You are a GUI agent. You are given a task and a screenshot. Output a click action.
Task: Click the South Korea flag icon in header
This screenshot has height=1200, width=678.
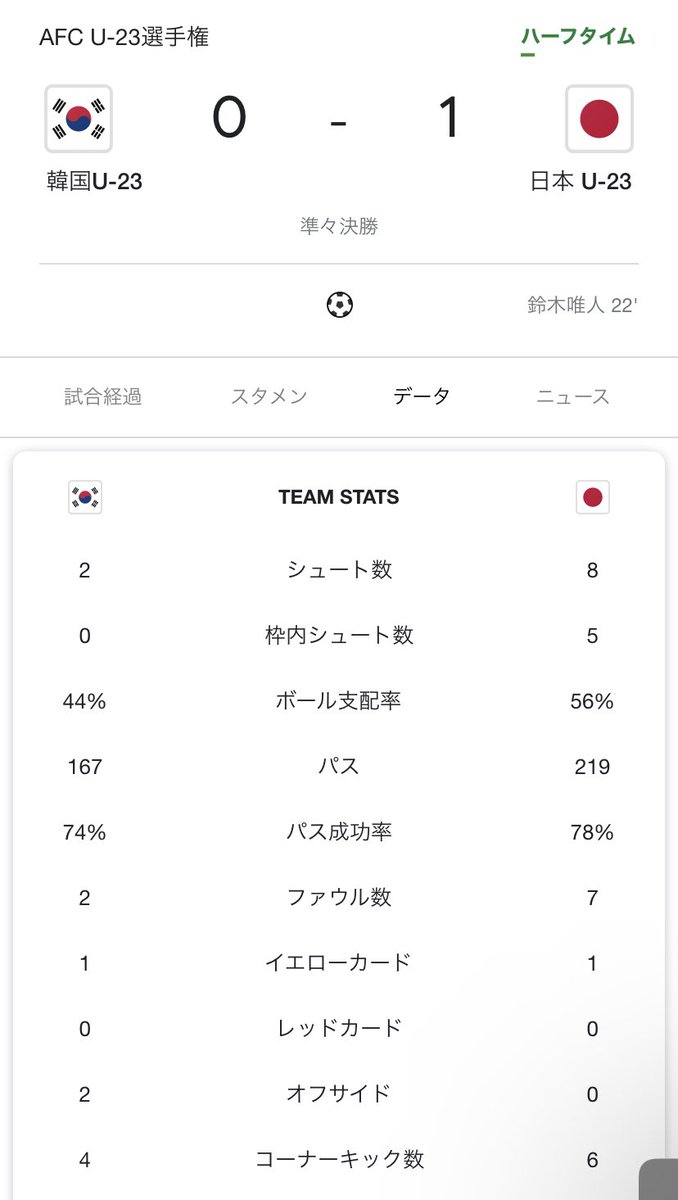[79, 119]
